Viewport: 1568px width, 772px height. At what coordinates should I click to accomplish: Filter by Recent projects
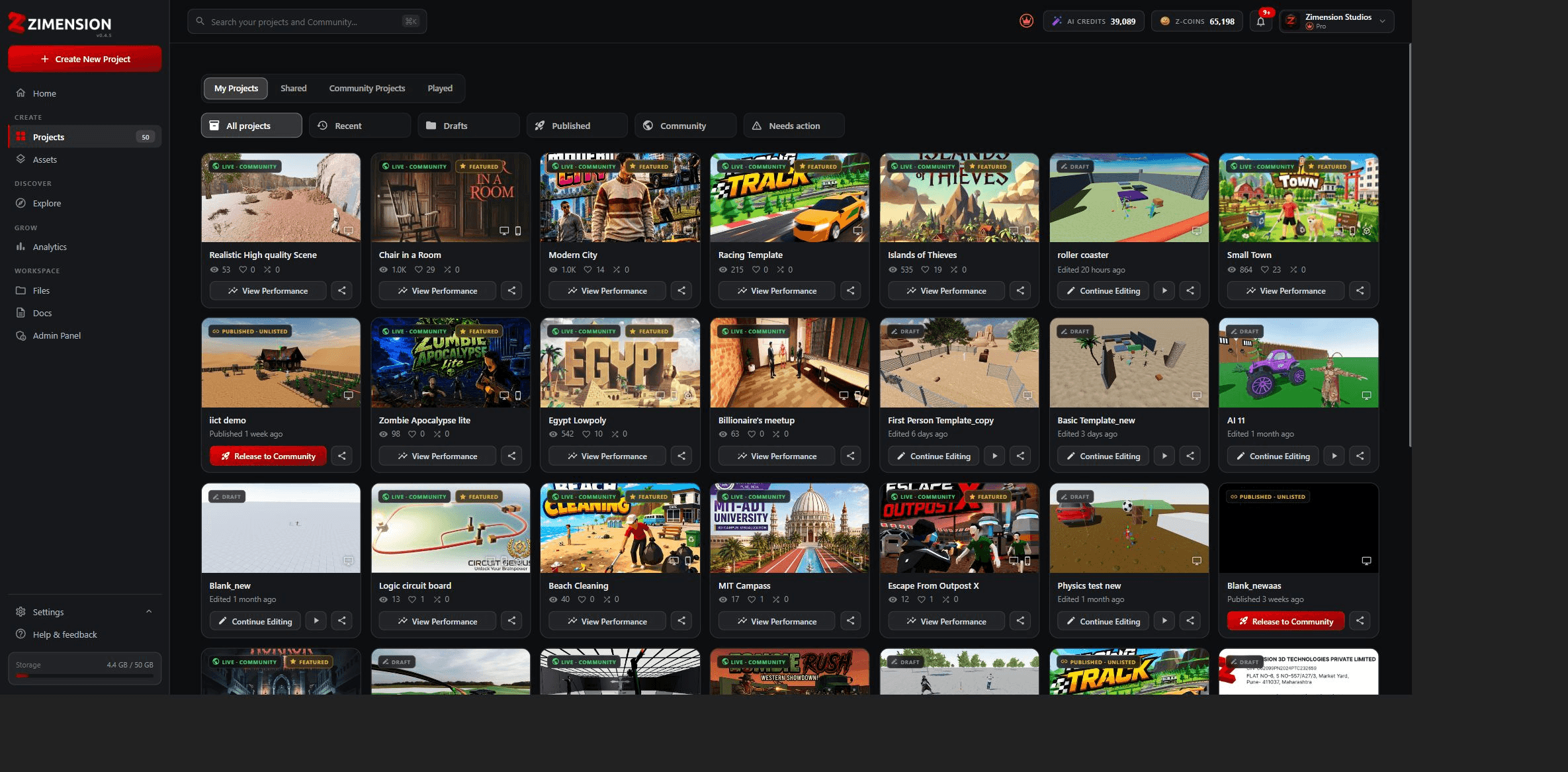click(360, 126)
